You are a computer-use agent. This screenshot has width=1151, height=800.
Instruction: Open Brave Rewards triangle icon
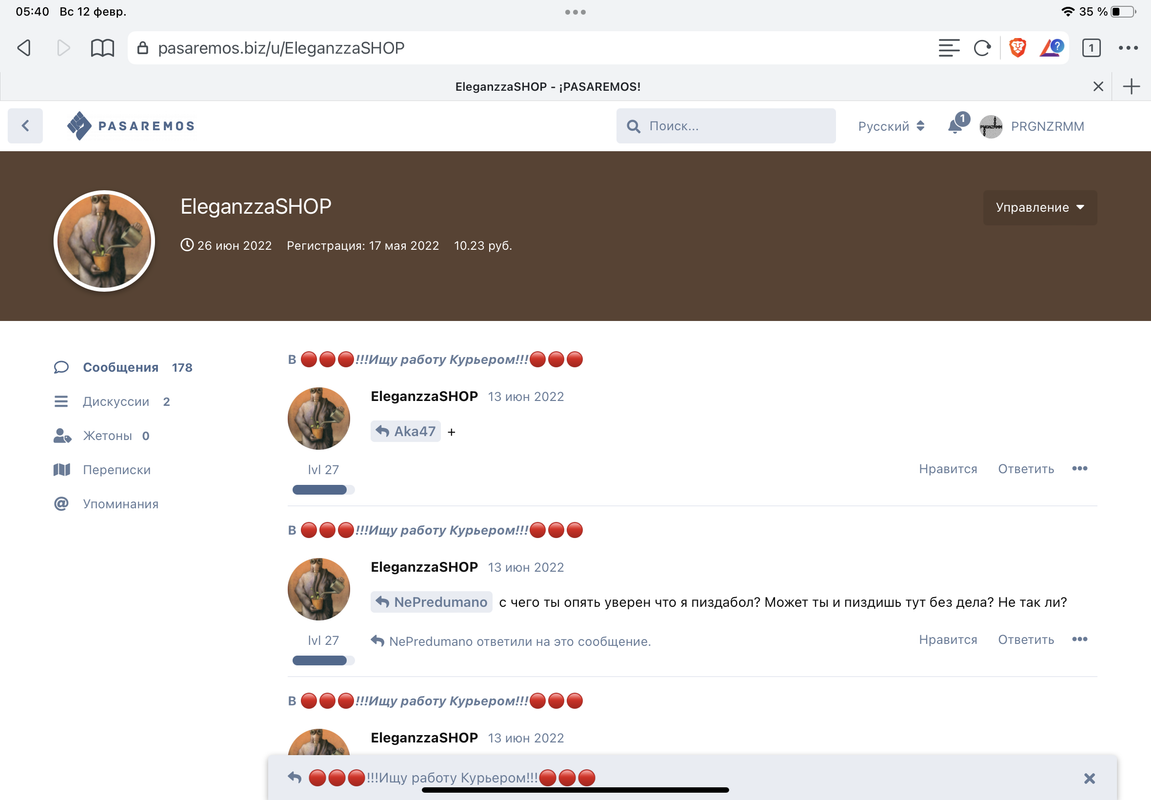coord(1051,48)
